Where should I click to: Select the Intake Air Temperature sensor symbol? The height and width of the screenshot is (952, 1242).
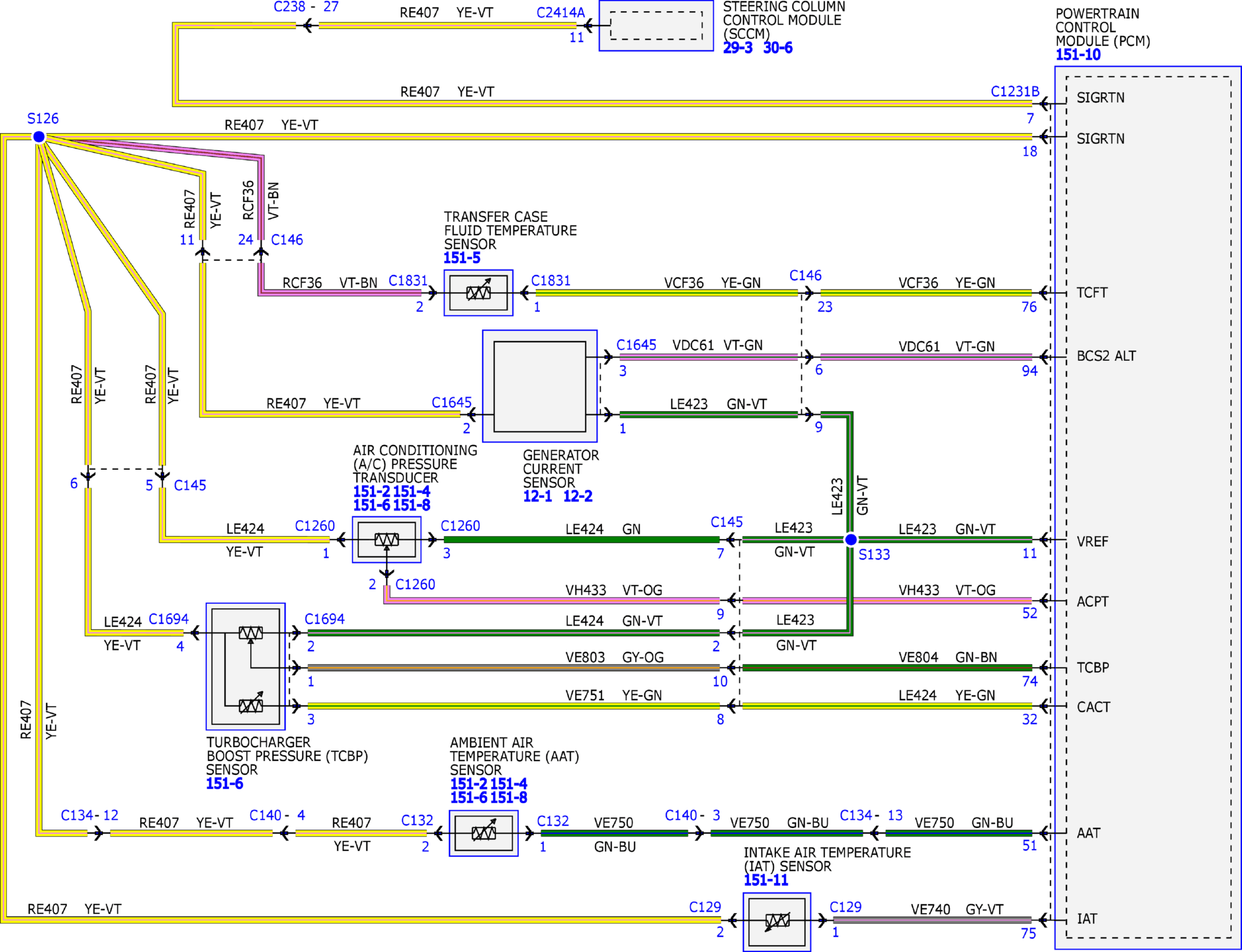click(x=777, y=922)
